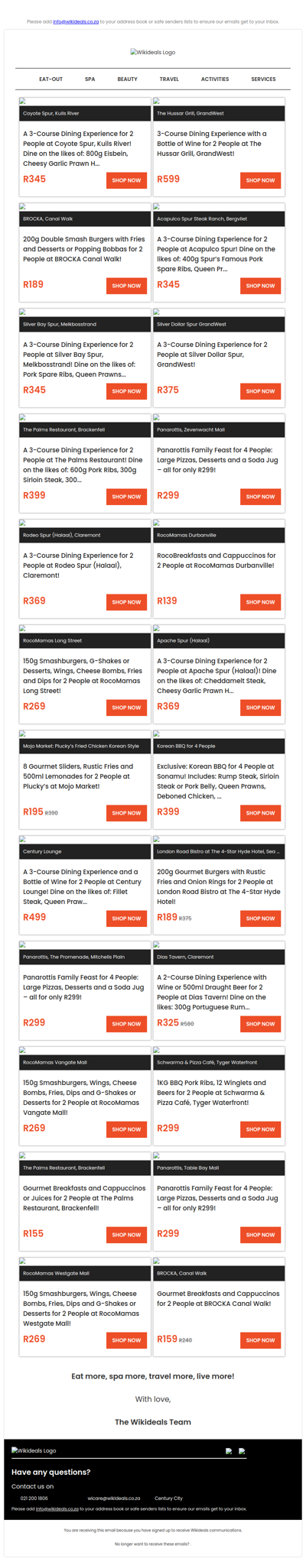Screen dimensions: 306x1568
Task: Click SHOP NOW for Coyote Spur R345 deal
Action: click(x=126, y=180)
